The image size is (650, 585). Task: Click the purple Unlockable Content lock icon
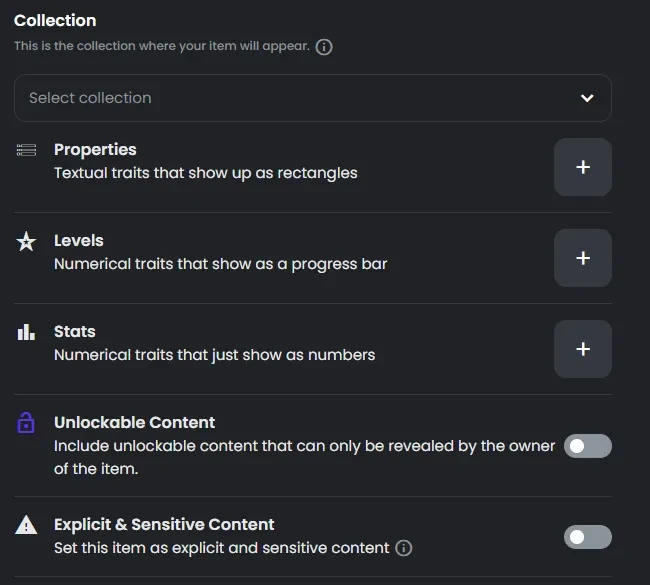coord(26,423)
